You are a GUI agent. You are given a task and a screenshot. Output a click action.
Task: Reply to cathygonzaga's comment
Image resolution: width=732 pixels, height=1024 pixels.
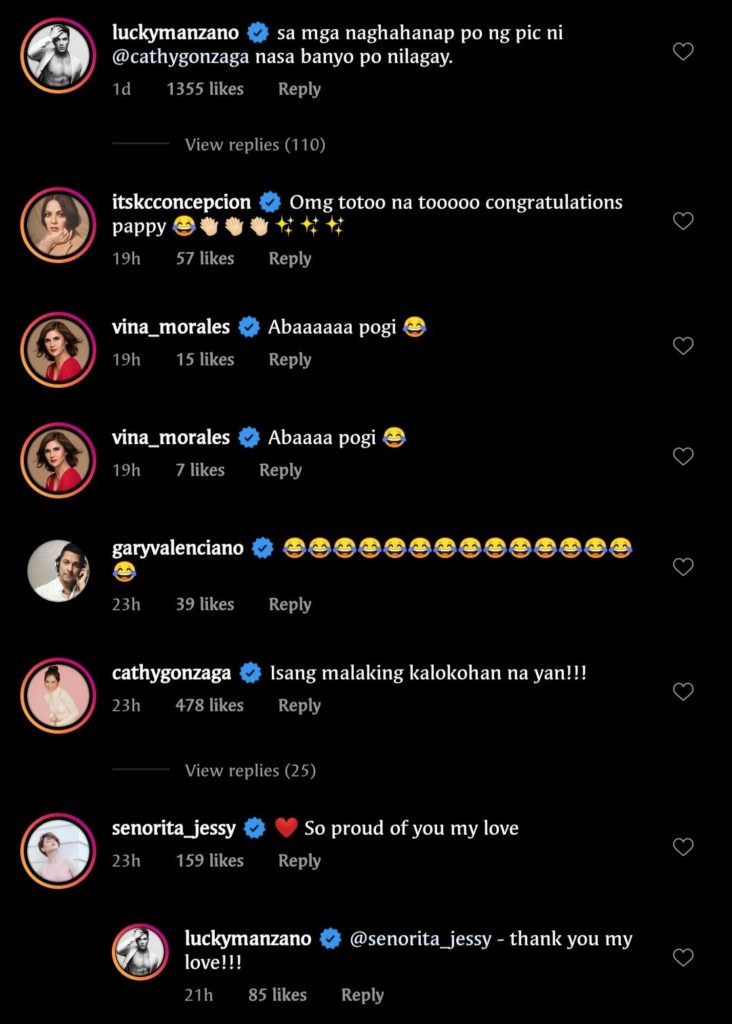(299, 705)
